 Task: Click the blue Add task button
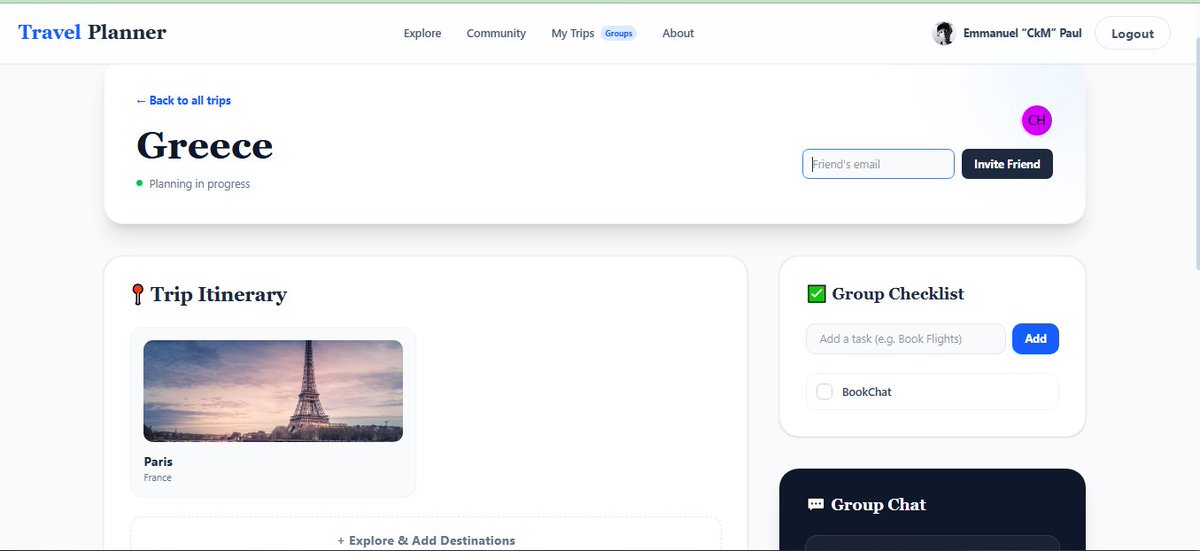1035,339
